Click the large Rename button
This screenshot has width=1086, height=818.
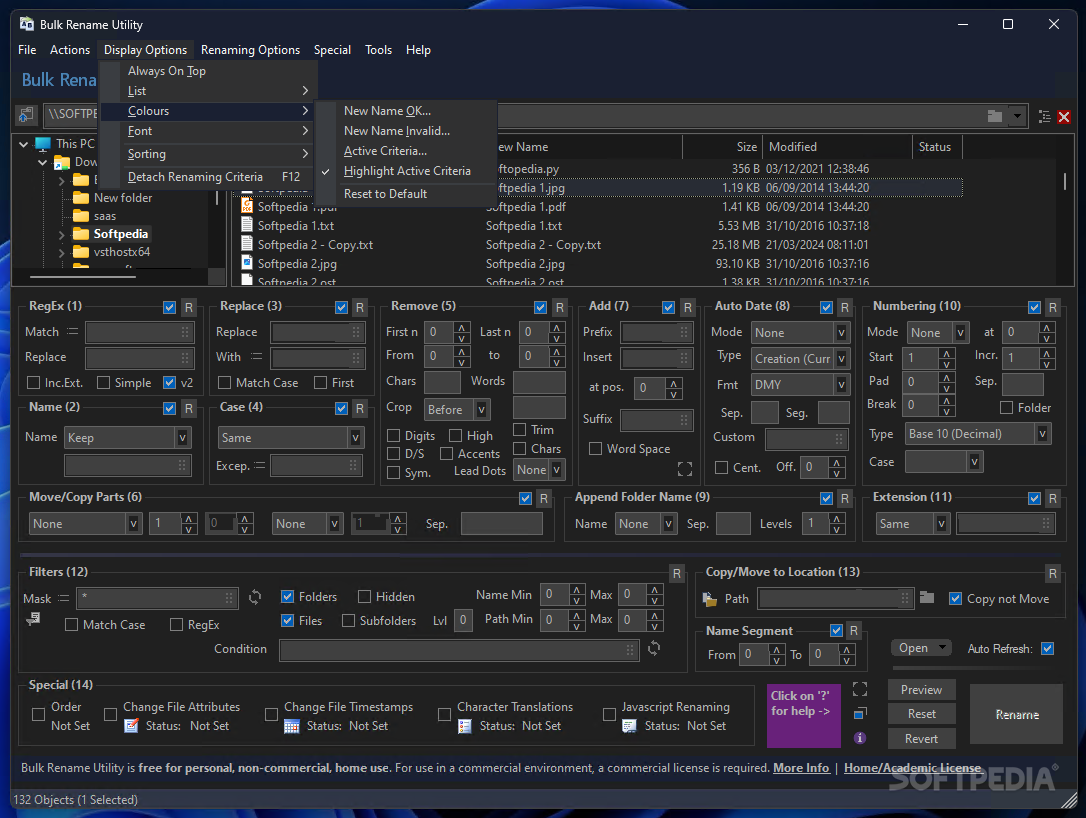click(1017, 714)
